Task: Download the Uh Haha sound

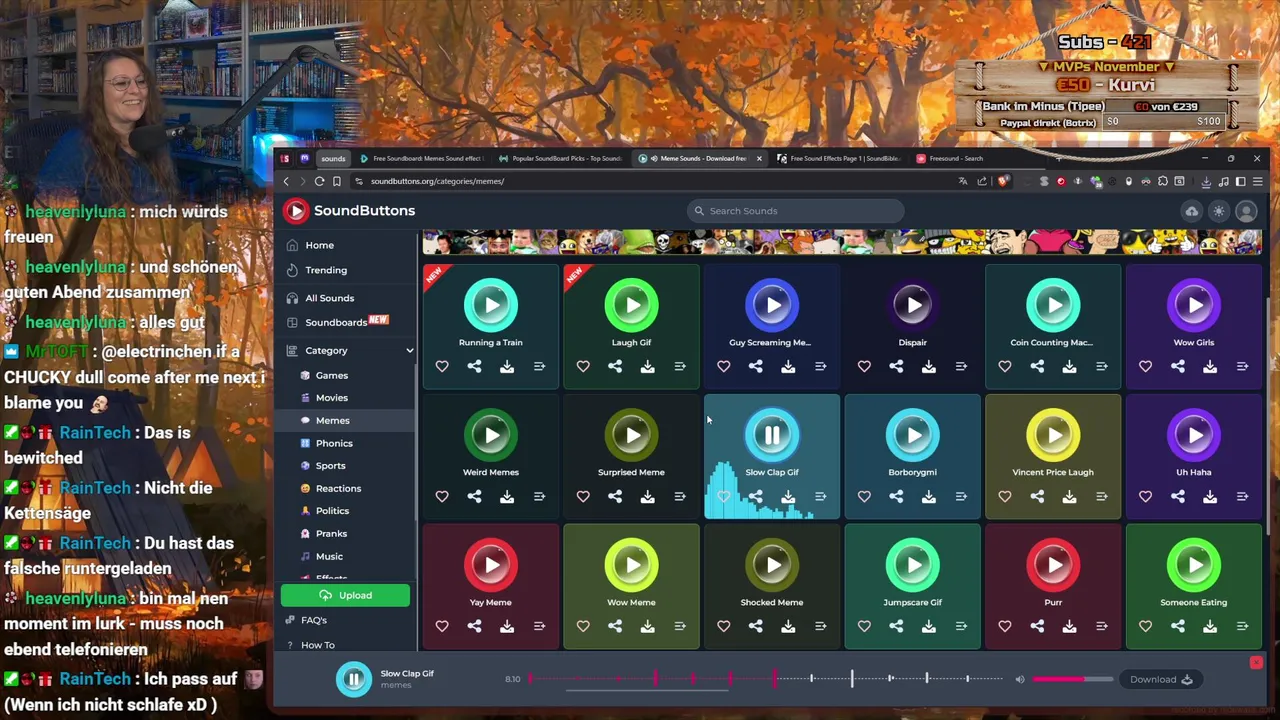Action: pos(1210,496)
